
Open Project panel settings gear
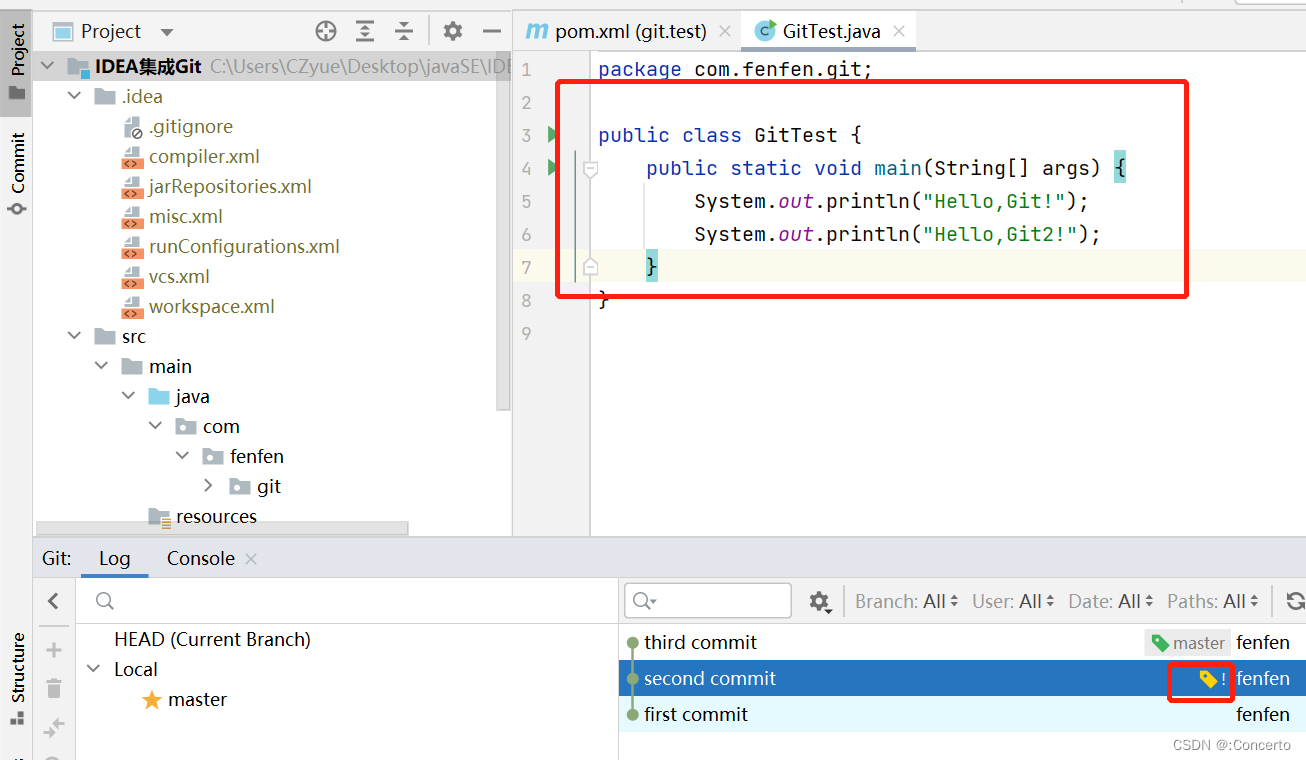pyautogui.click(x=453, y=31)
